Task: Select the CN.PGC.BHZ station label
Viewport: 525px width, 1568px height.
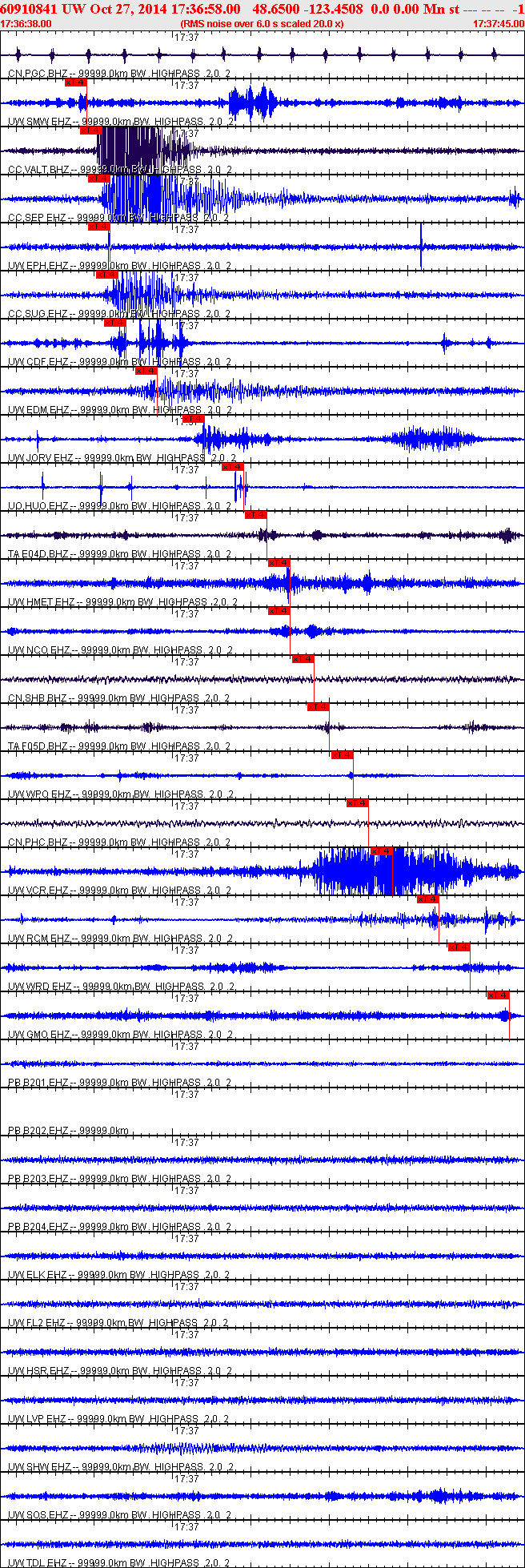Action: (38, 74)
